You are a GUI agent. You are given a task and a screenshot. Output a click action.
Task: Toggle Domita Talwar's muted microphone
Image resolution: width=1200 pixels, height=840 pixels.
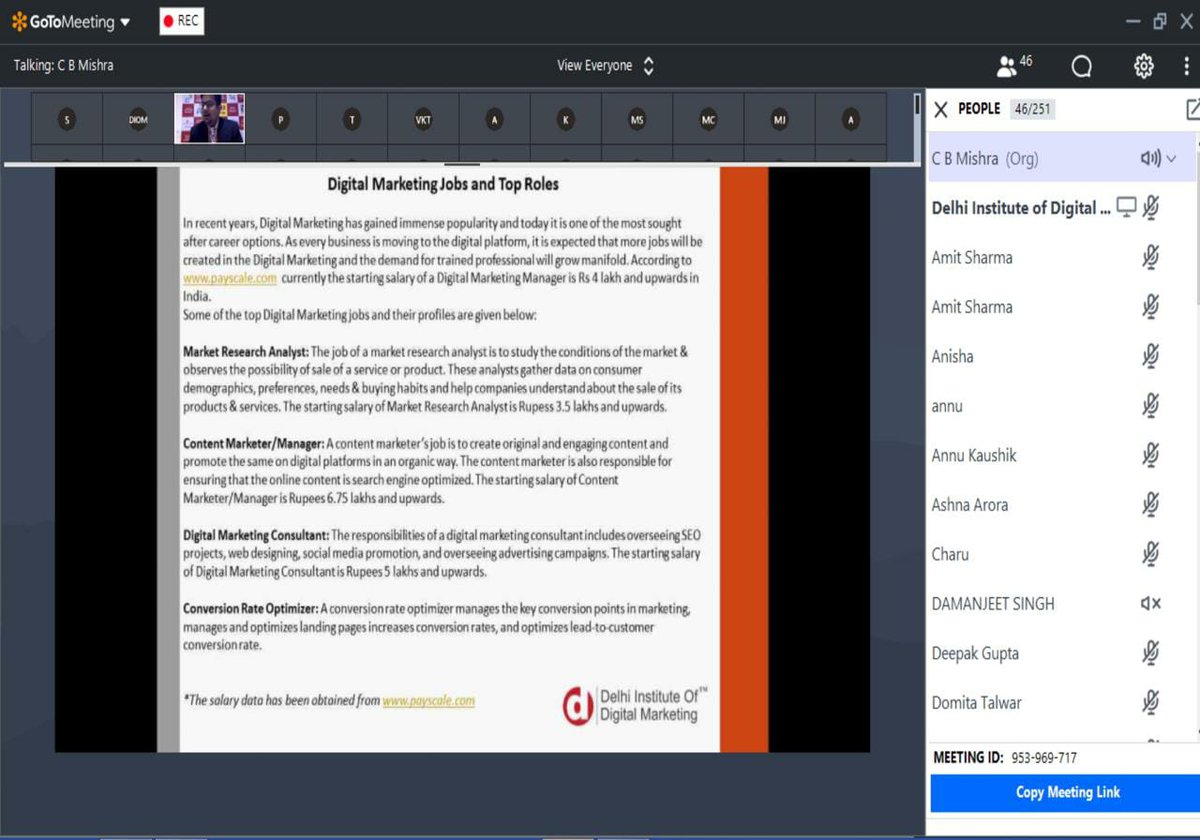coord(1151,703)
